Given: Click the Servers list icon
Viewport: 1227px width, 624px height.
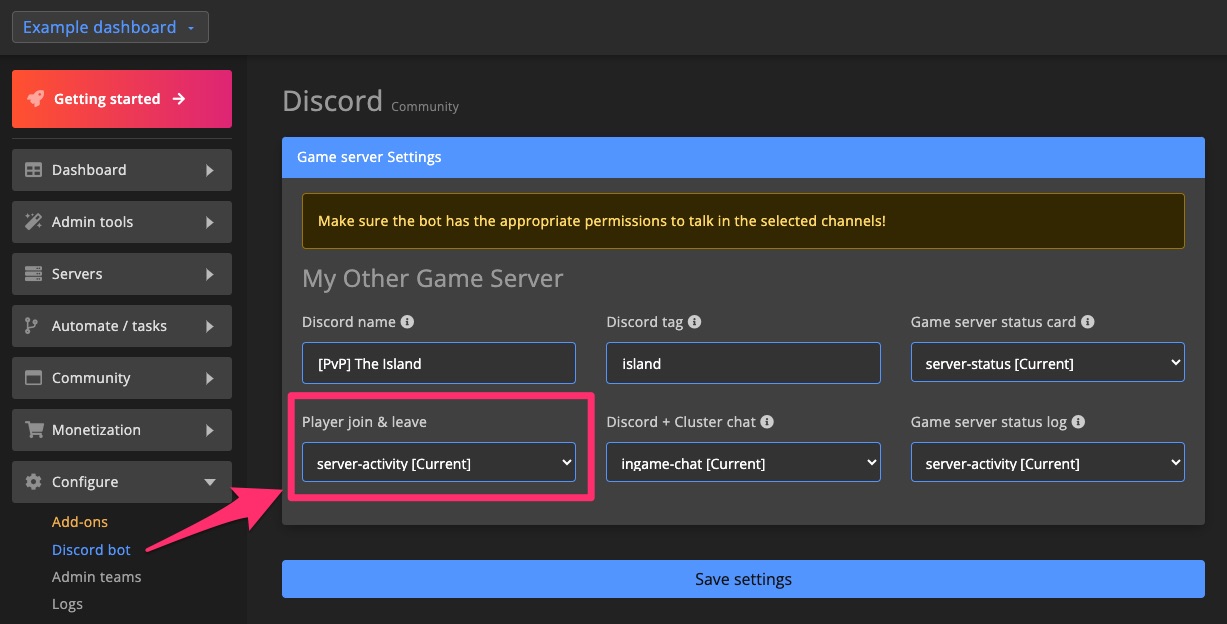Looking at the screenshot, I should point(34,274).
